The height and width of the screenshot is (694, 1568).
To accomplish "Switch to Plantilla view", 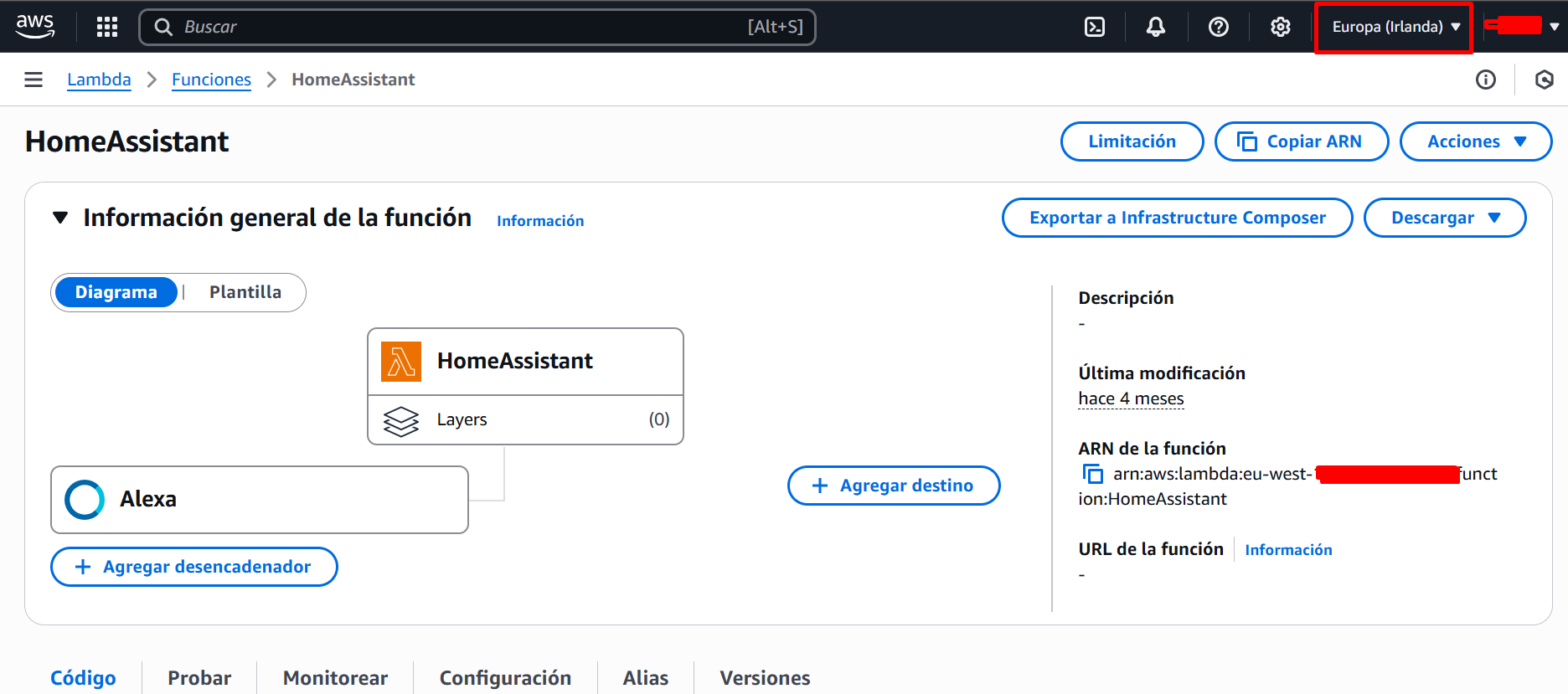I will tap(245, 292).
